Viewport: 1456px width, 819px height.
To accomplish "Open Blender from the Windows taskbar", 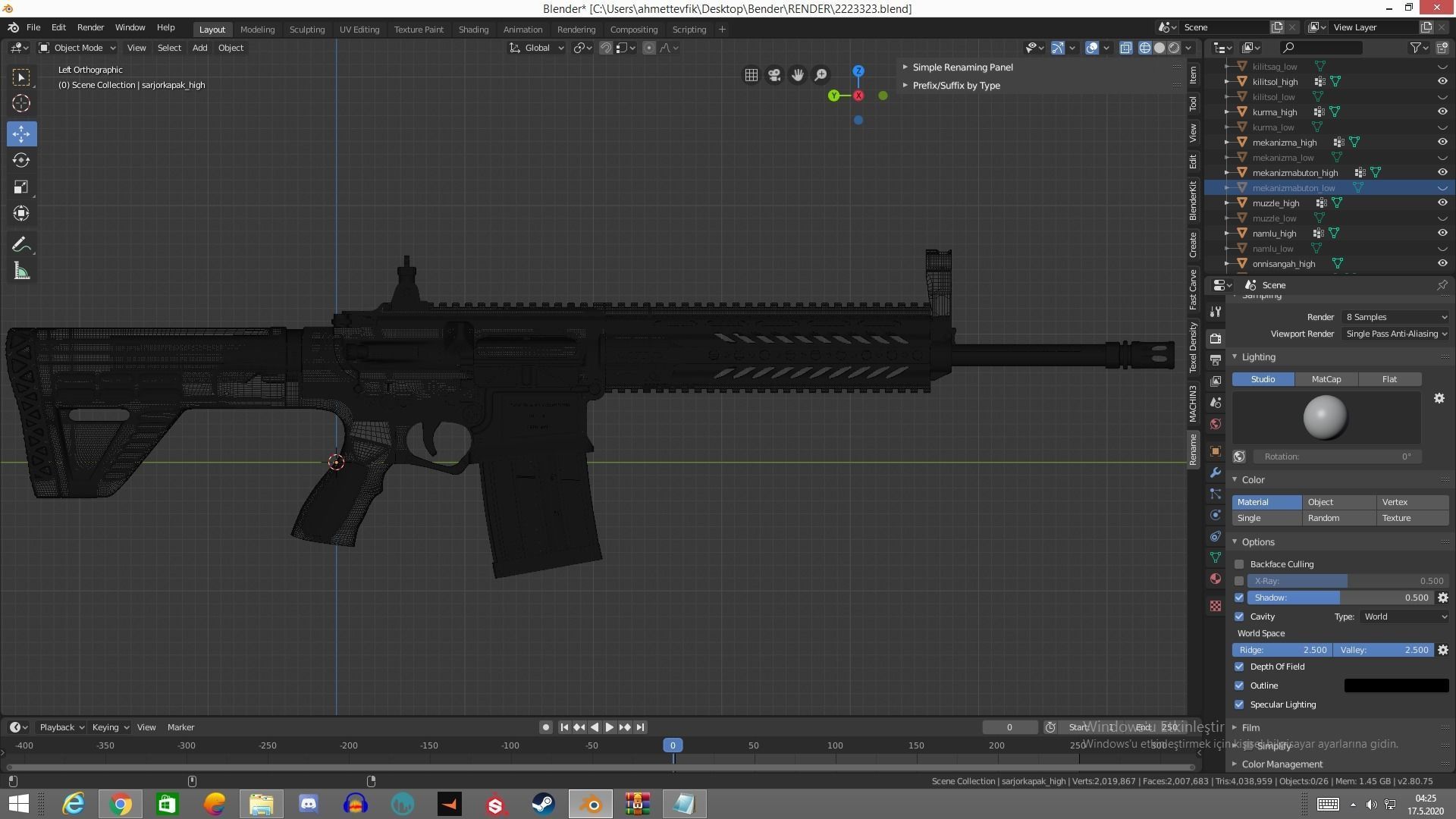I will [x=591, y=804].
